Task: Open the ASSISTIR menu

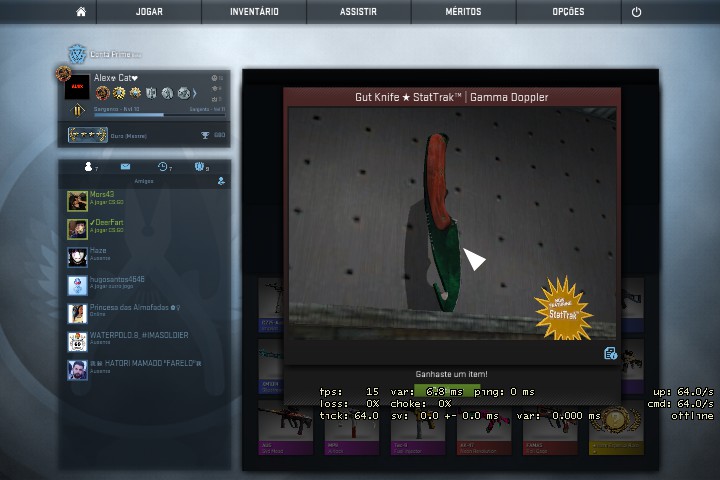Action: tap(358, 11)
